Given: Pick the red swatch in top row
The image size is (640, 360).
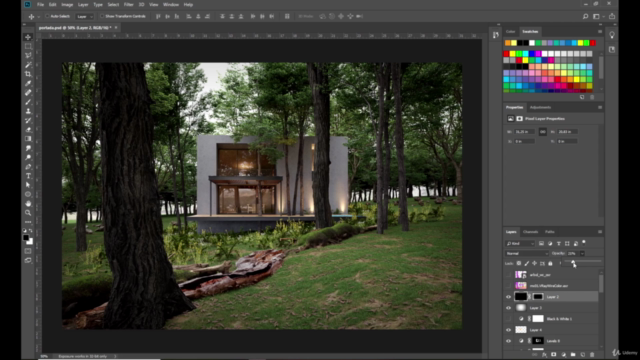Looking at the screenshot, I should [593, 43].
